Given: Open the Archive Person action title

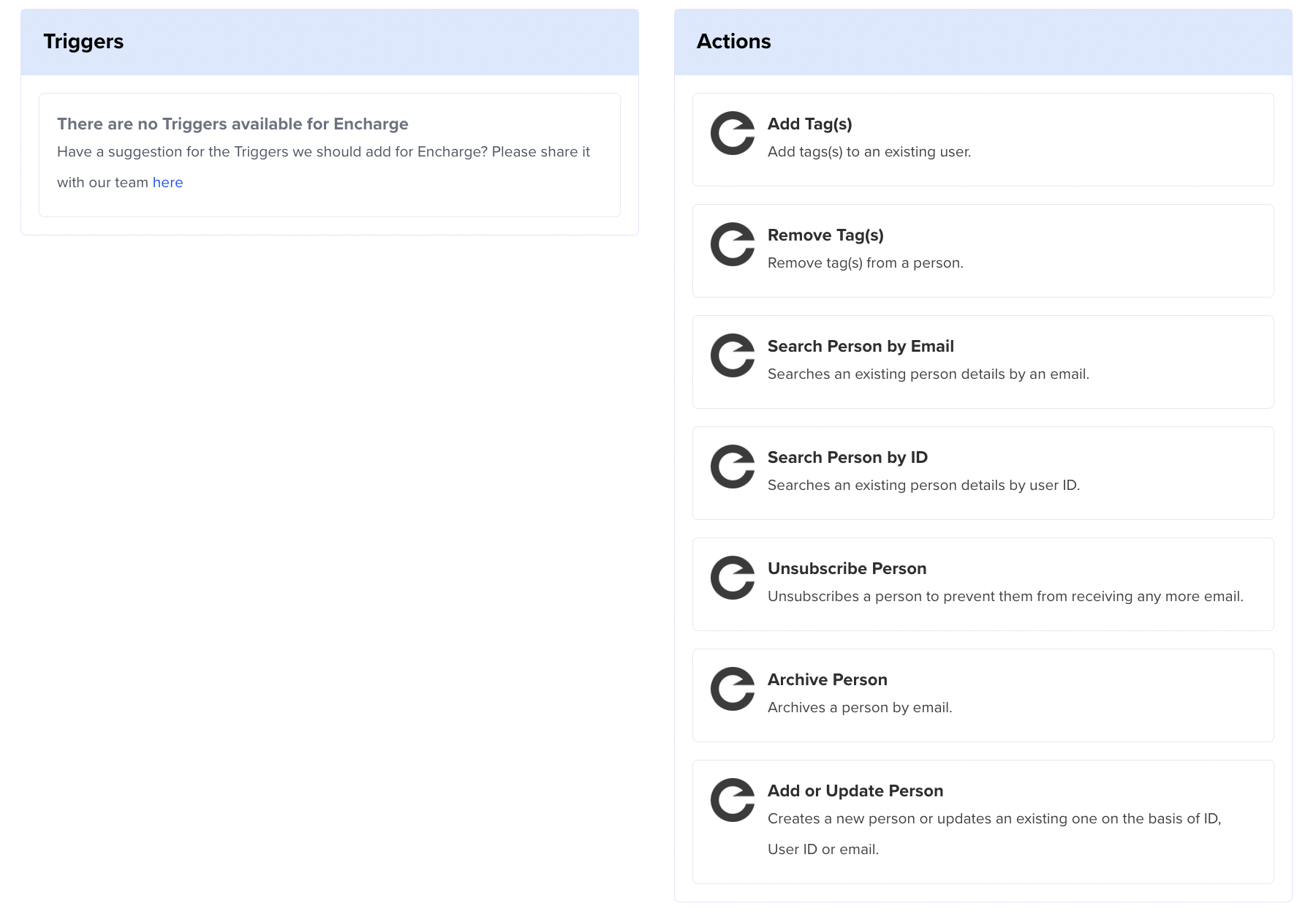Looking at the screenshot, I should 827,680.
